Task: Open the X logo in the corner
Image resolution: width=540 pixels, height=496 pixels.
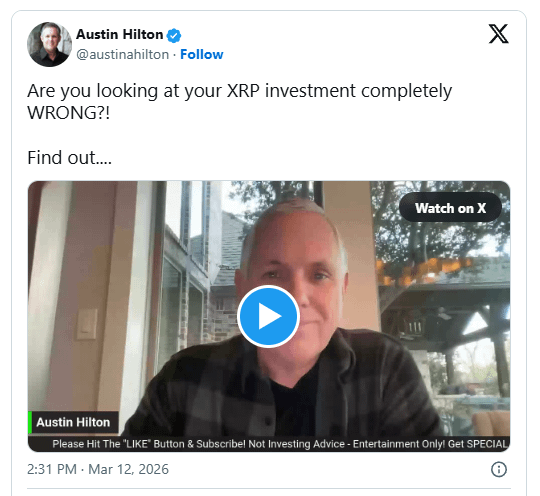Action: click(x=498, y=34)
